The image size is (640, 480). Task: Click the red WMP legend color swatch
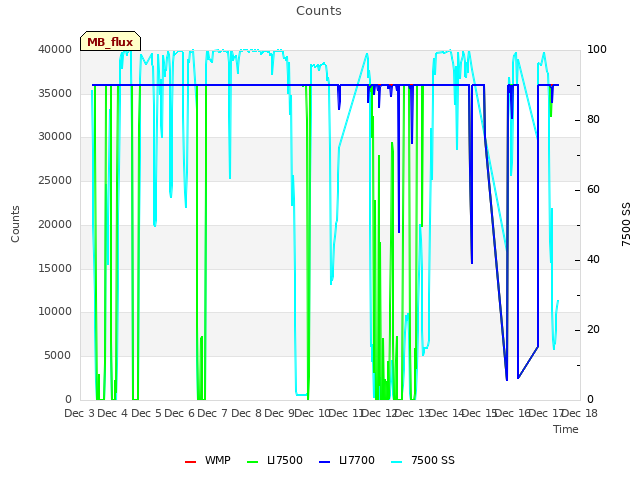pyautogui.click(x=190, y=462)
